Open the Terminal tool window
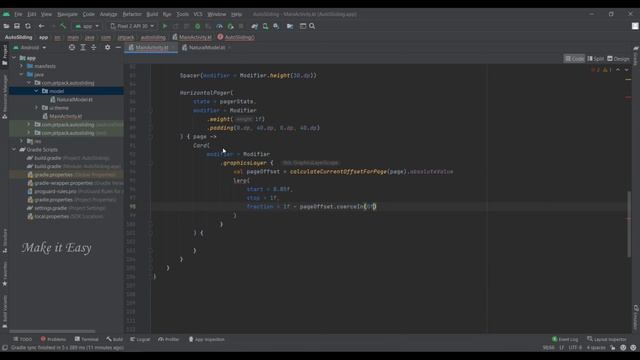 87,339
